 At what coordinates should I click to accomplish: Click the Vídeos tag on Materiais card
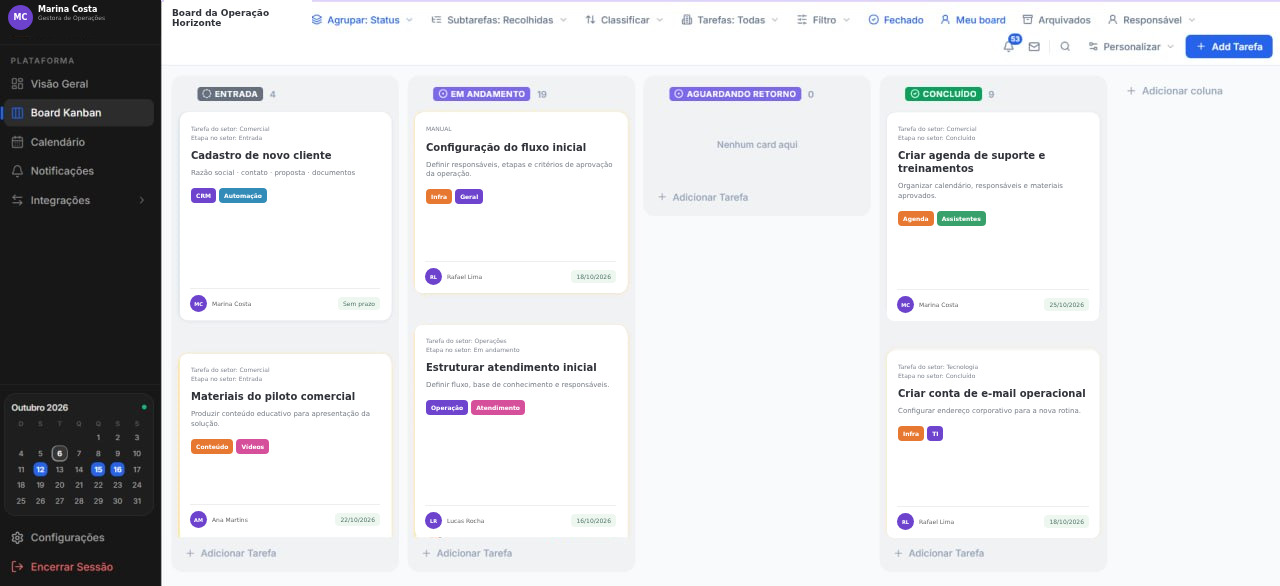pyautogui.click(x=252, y=447)
